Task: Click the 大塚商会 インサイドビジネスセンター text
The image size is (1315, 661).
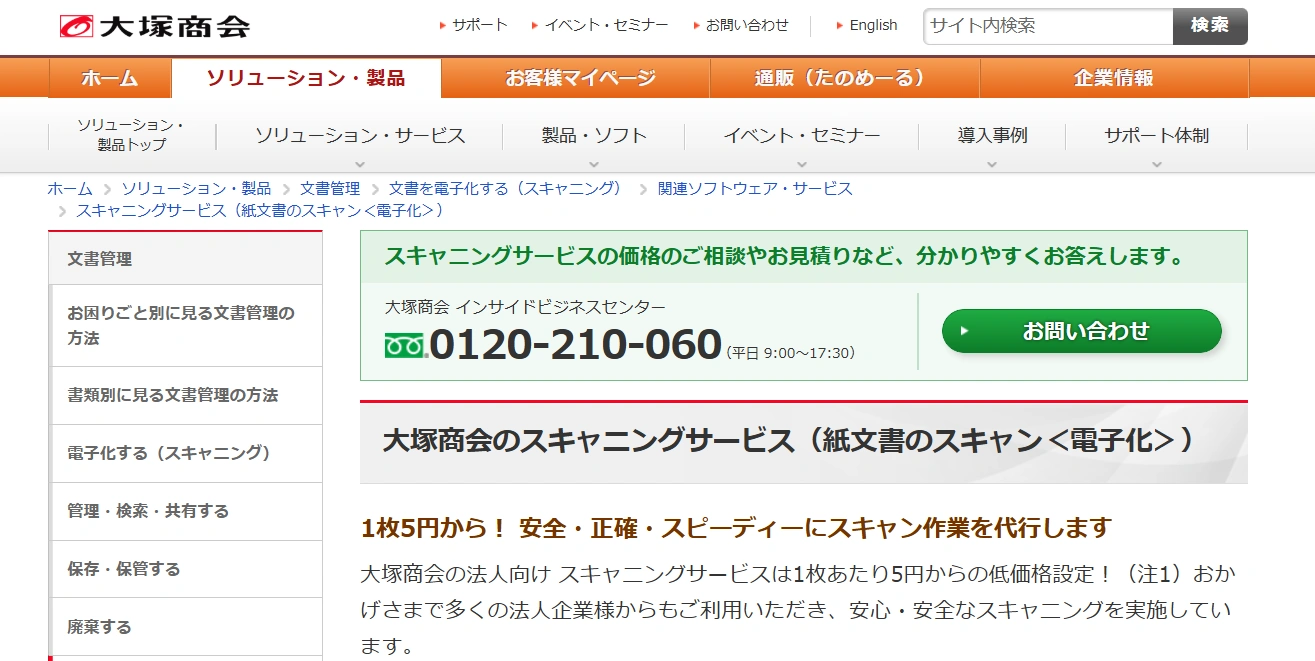Action: tap(525, 307)
